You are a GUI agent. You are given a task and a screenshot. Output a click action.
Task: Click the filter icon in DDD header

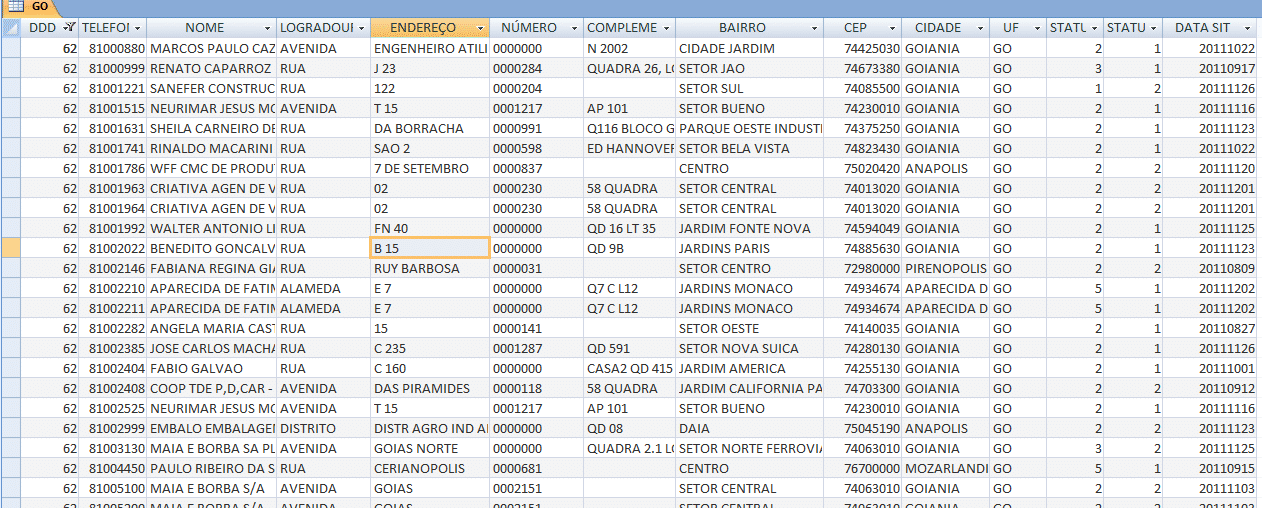coord(69,28)
